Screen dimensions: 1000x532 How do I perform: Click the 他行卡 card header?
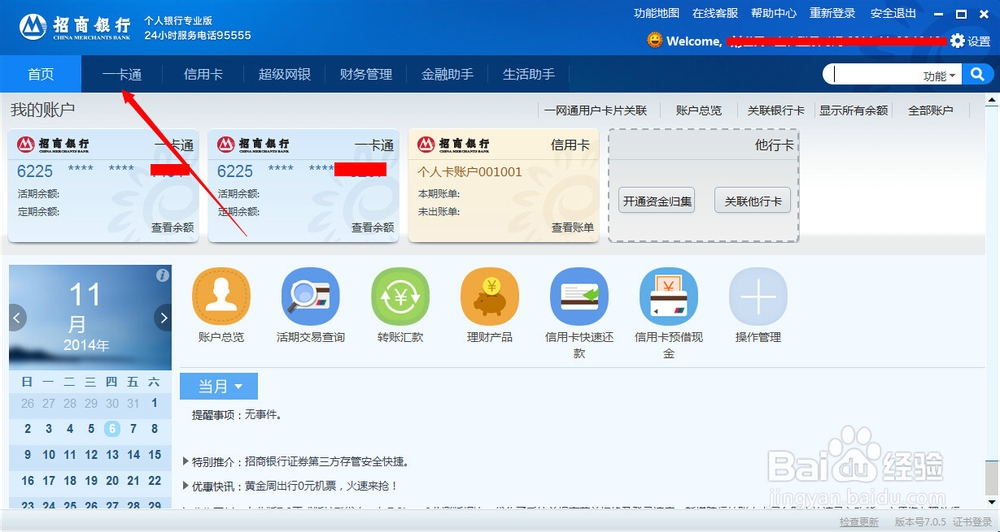[774, 145]
